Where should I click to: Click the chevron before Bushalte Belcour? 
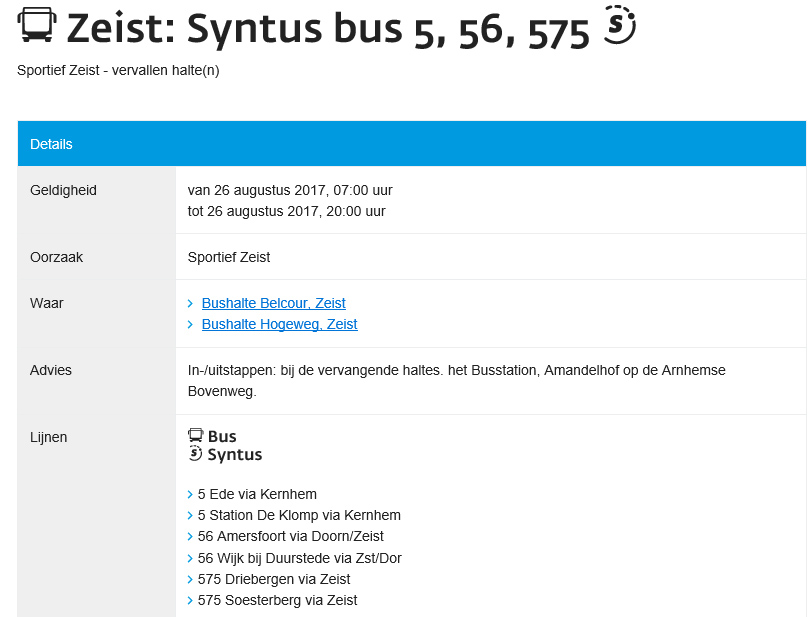pos(190,304)
